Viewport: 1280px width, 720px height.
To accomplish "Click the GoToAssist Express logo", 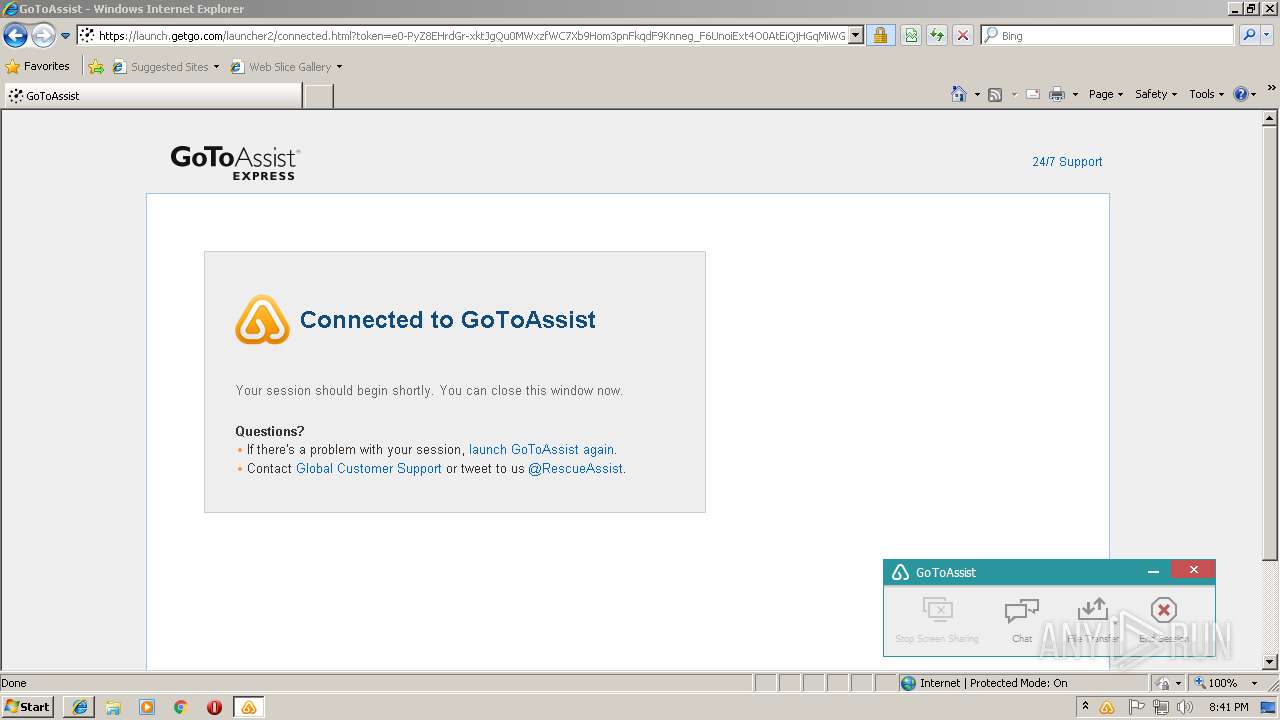I will click(x=235, y=162).
